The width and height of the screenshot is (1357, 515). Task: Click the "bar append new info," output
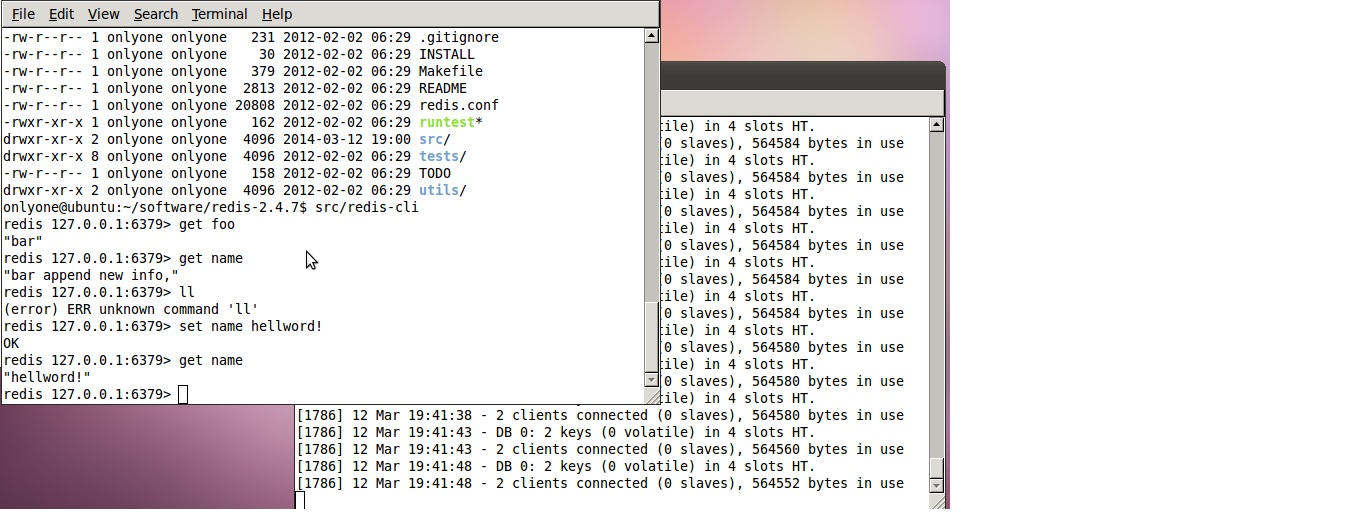tap(91, 275)
